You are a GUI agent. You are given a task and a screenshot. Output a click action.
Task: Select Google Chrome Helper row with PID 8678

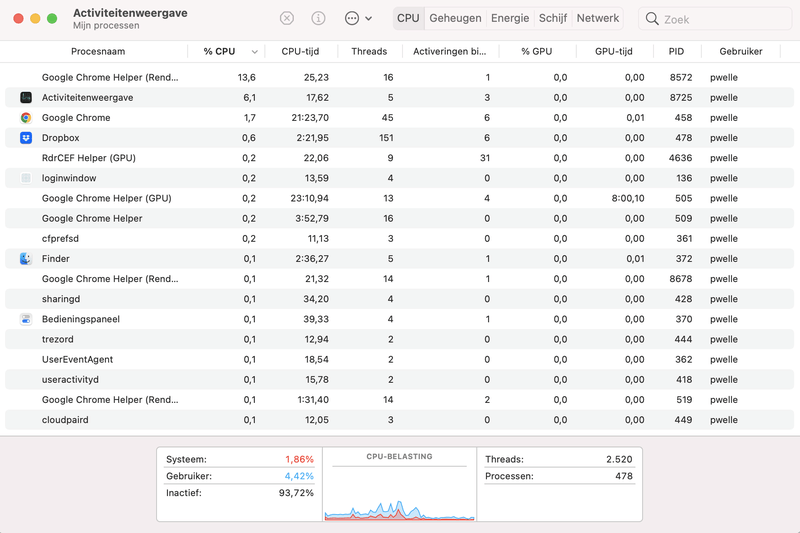(399, 279)
